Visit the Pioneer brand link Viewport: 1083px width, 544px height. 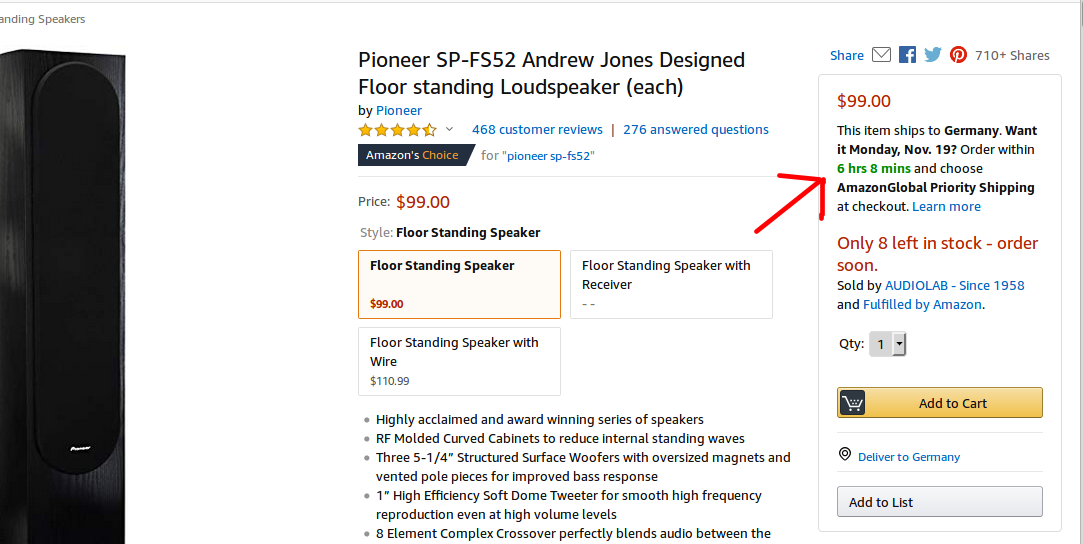(399, 111)
